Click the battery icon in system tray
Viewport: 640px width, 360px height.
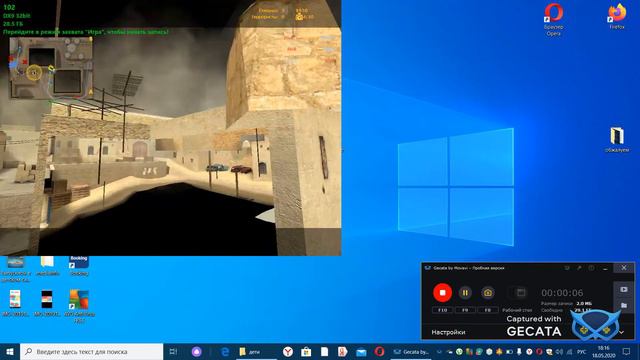[x=509, y=352]
